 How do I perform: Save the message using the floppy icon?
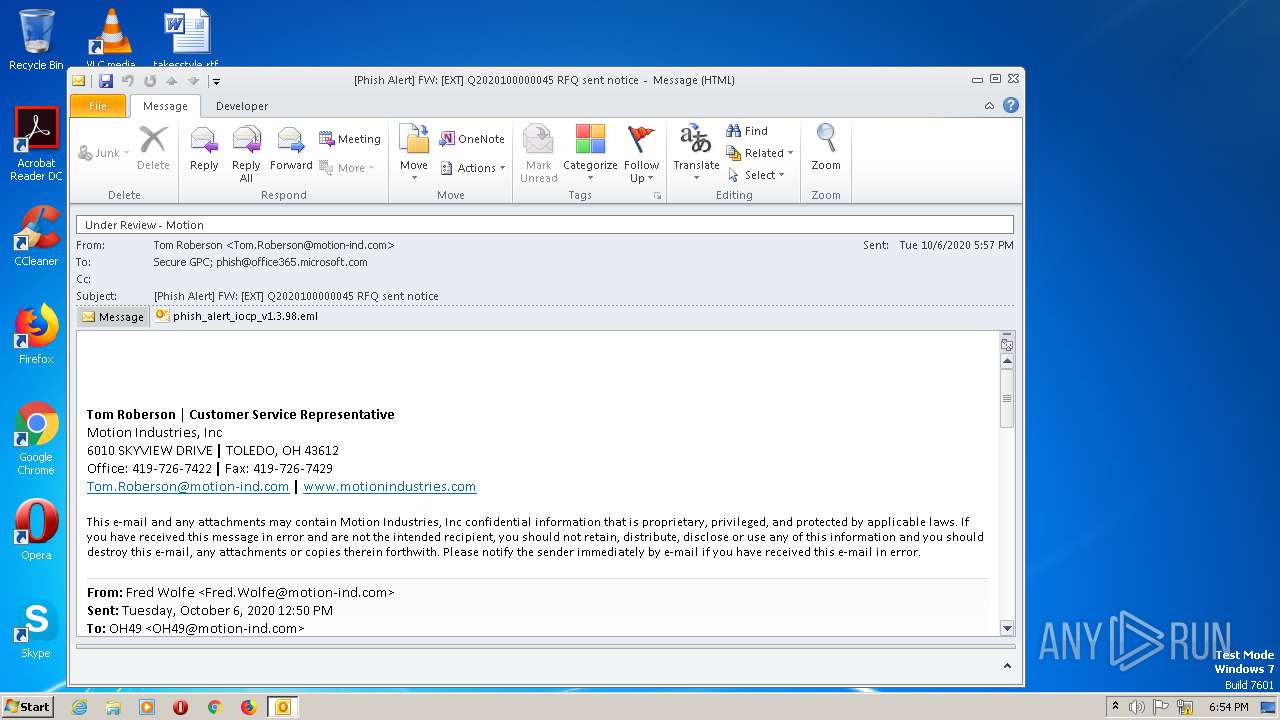tap(105, 80)
